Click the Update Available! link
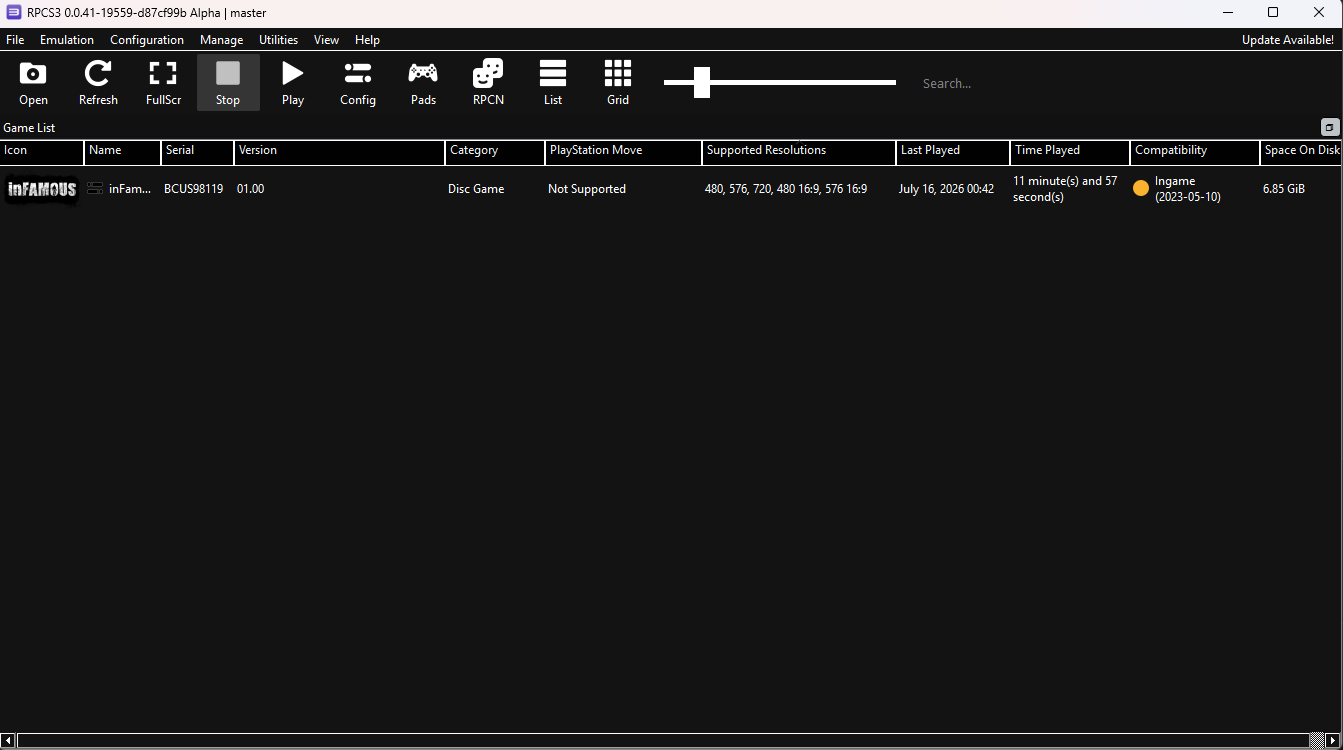This screenshot has height=750, width=1343. 1287,40
